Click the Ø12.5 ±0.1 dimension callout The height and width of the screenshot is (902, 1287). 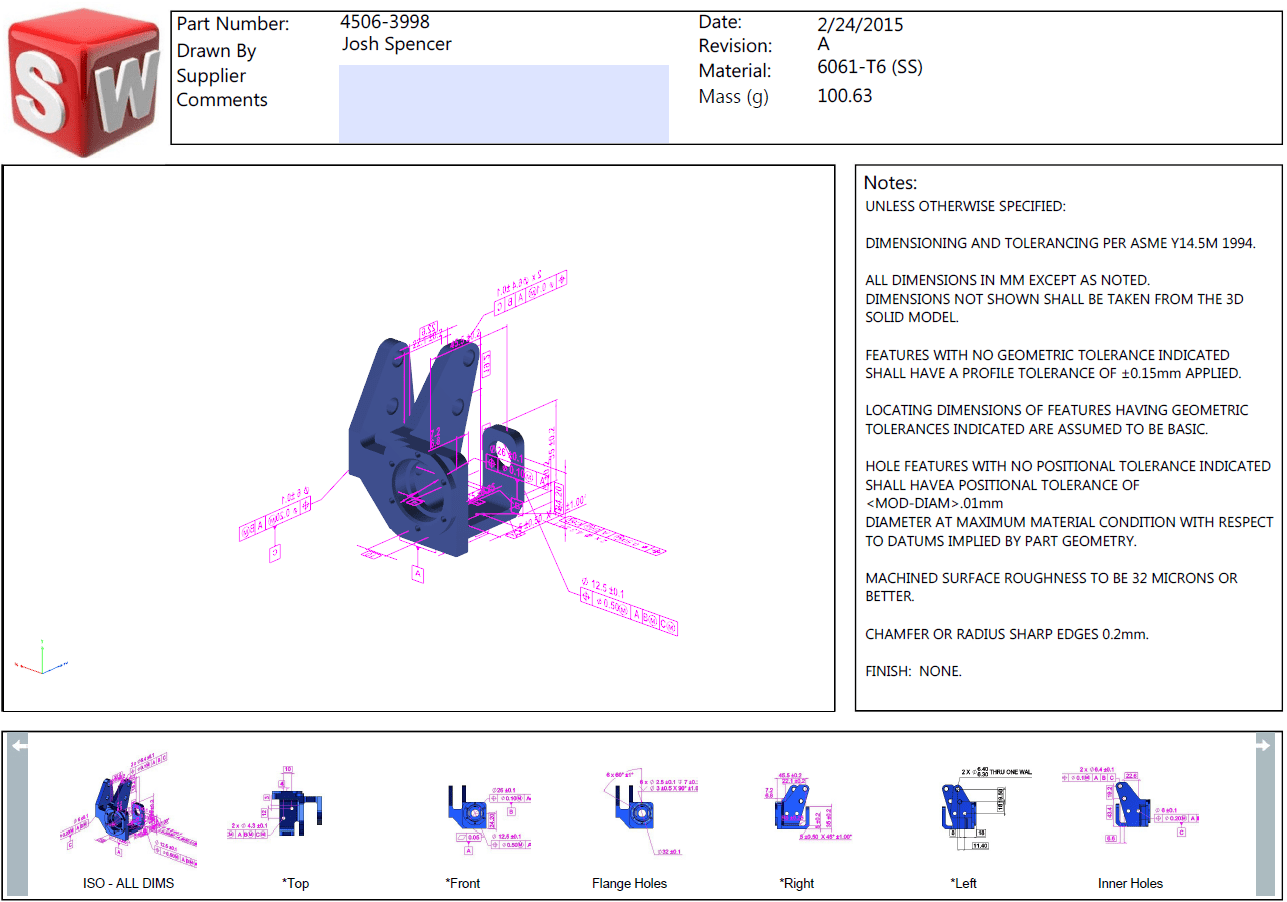click(x=607, y=585)
